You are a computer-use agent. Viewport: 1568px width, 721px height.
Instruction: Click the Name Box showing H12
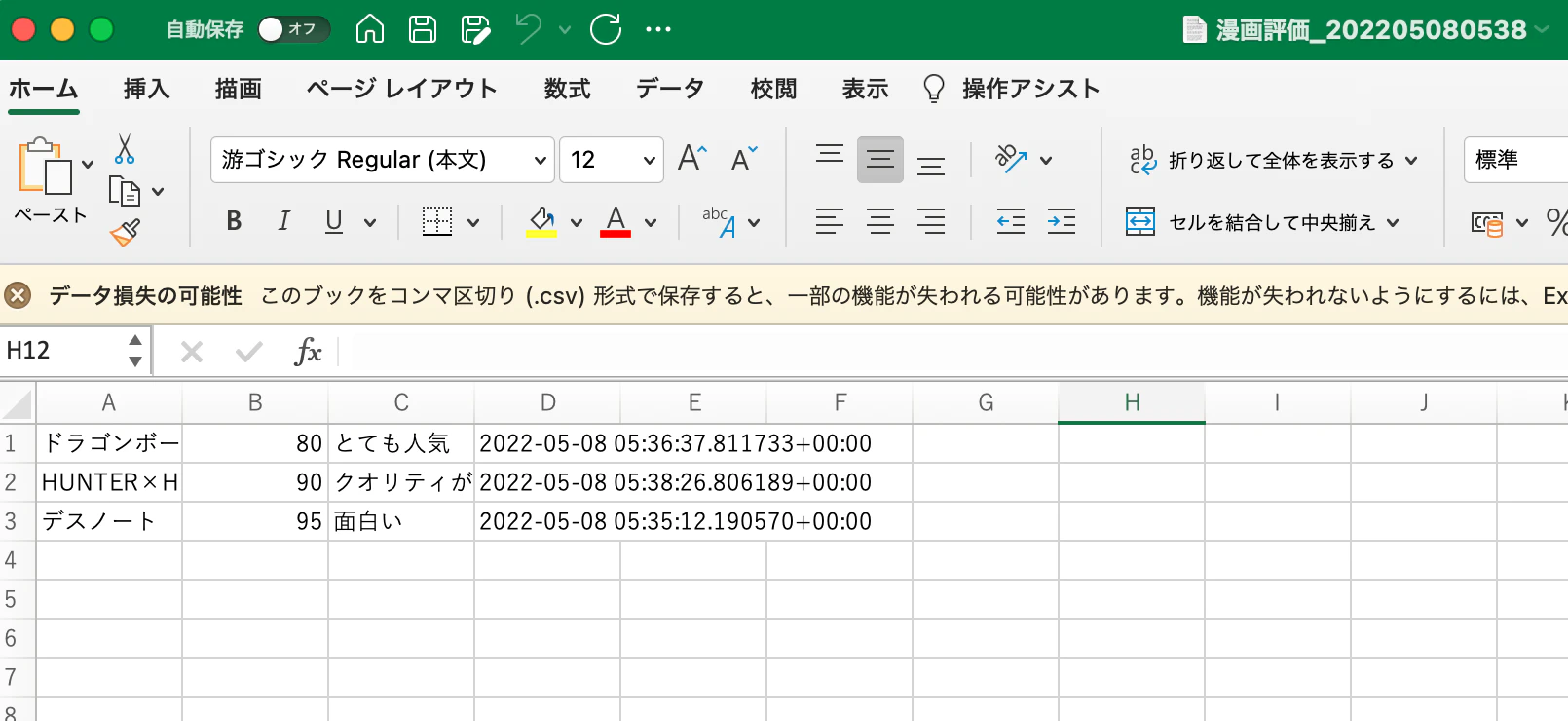60,351
